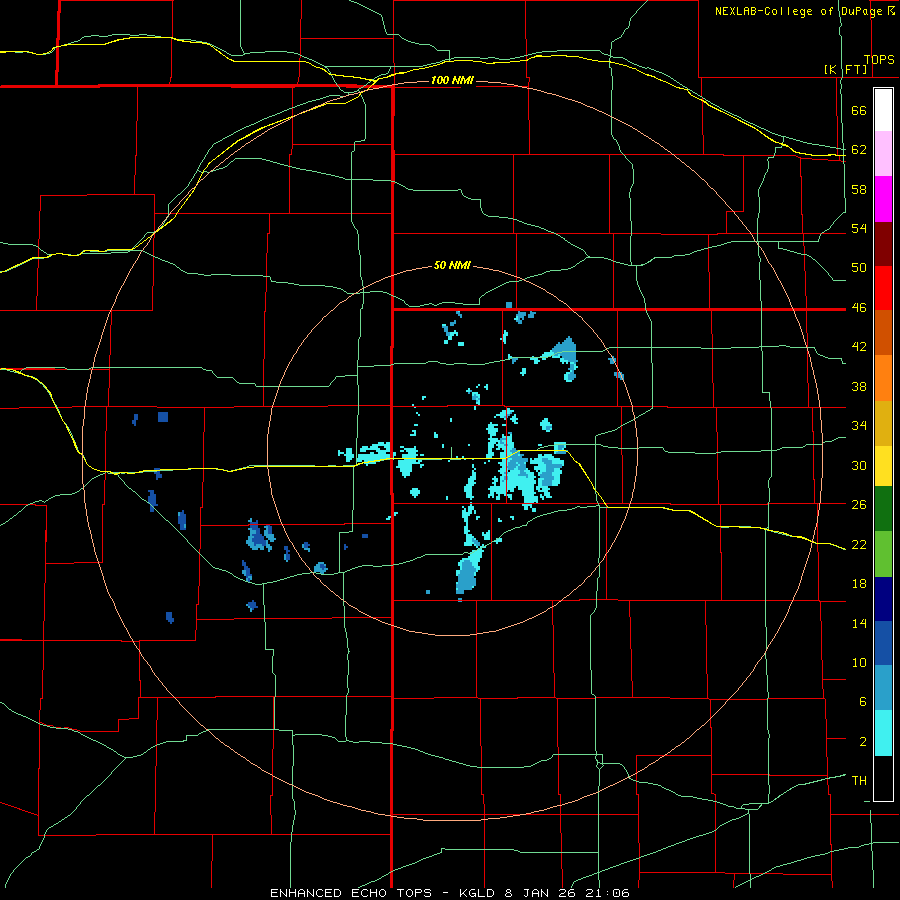The image size is (900, 900).
Task: Click the light pink legend swatch
Action: (883, 154)
